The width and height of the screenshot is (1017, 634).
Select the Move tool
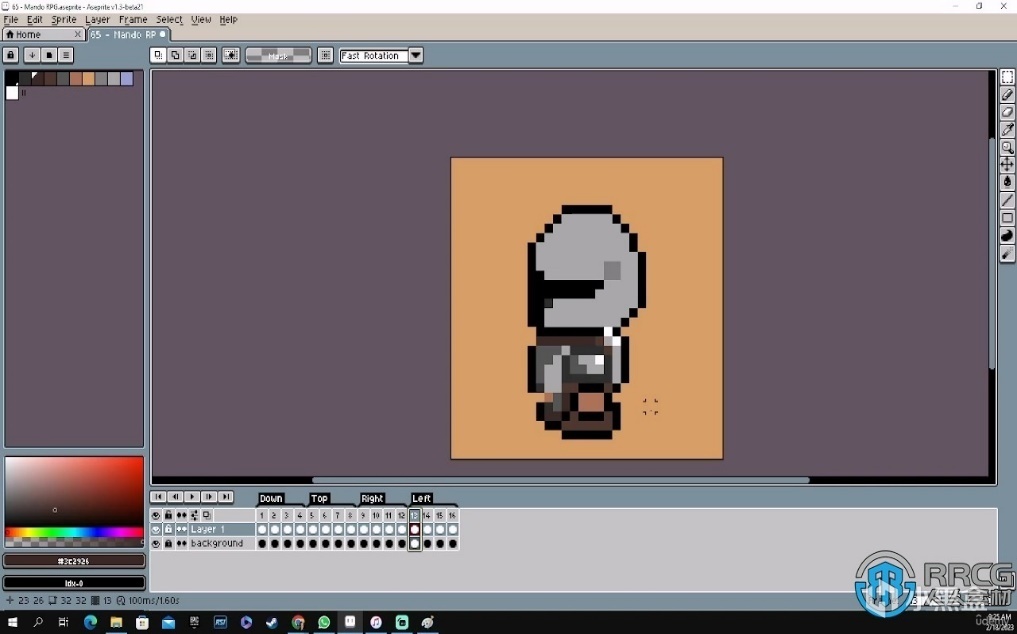coord(1007,165)
